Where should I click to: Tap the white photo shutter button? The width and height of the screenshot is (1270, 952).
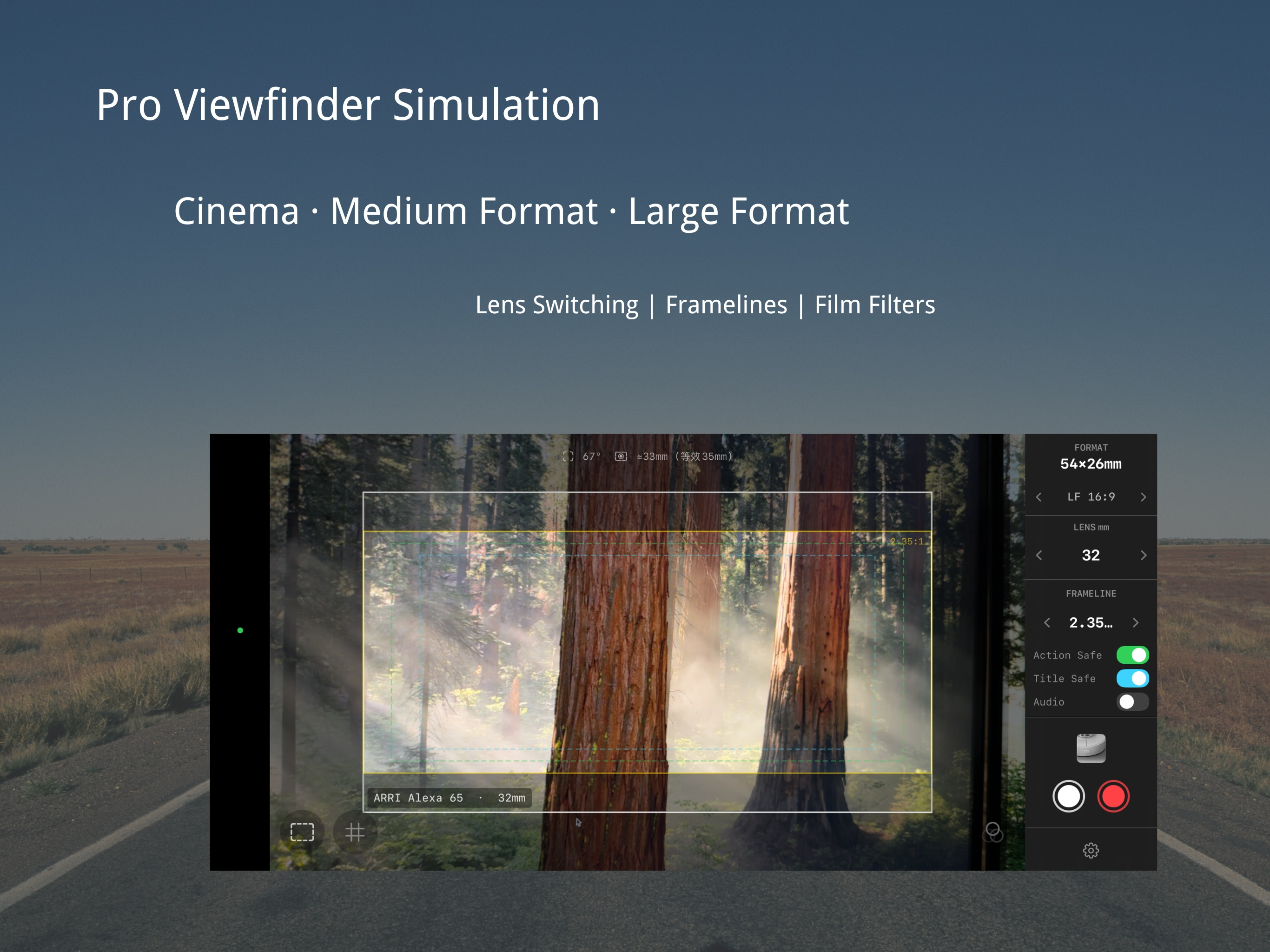point(1068,796)
